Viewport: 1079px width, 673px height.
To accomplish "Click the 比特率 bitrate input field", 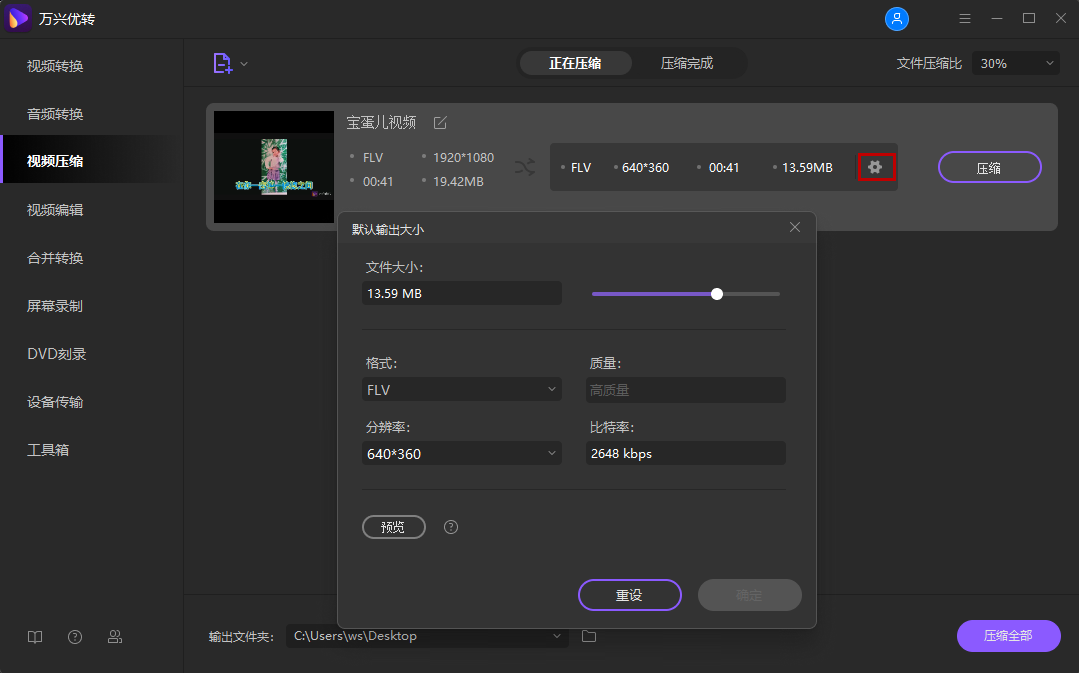I will coord(685,453).
